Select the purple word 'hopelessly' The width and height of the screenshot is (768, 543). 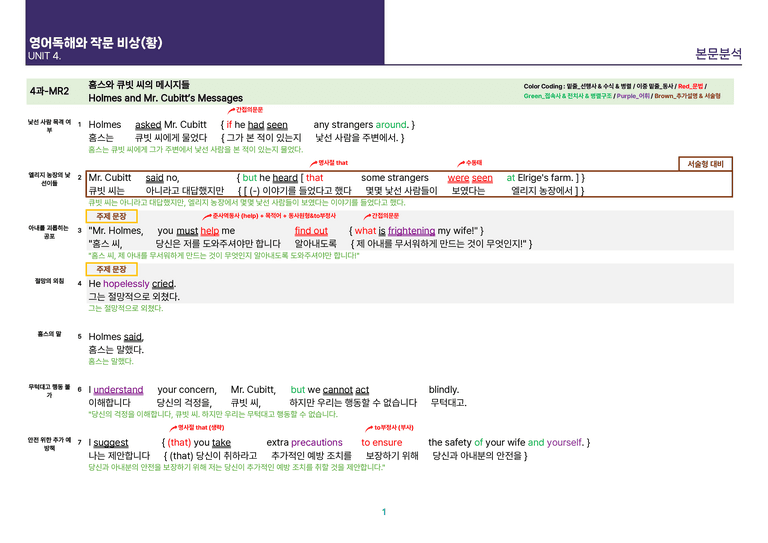pos(126,283)
